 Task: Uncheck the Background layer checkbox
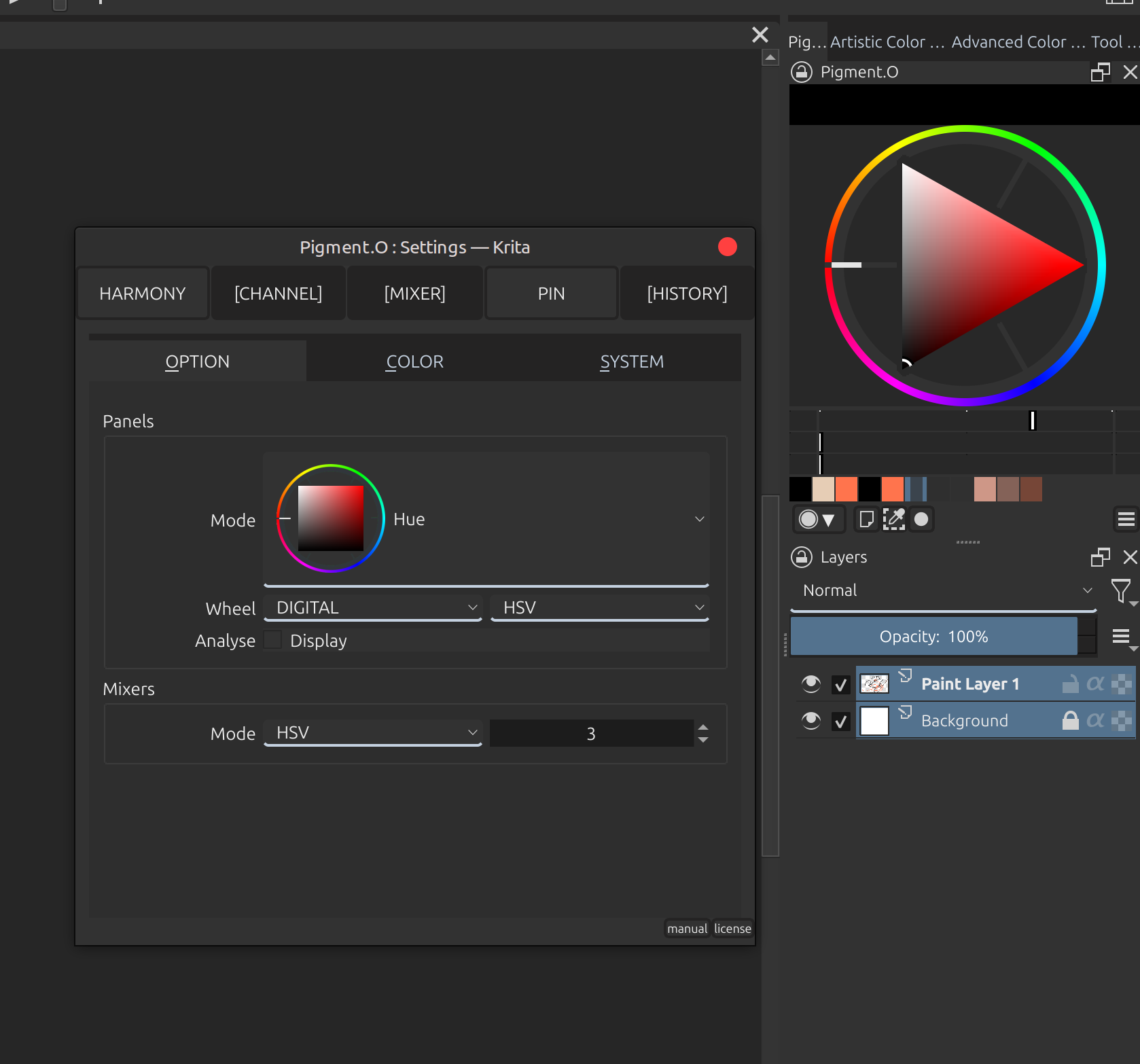coord(841,721)
